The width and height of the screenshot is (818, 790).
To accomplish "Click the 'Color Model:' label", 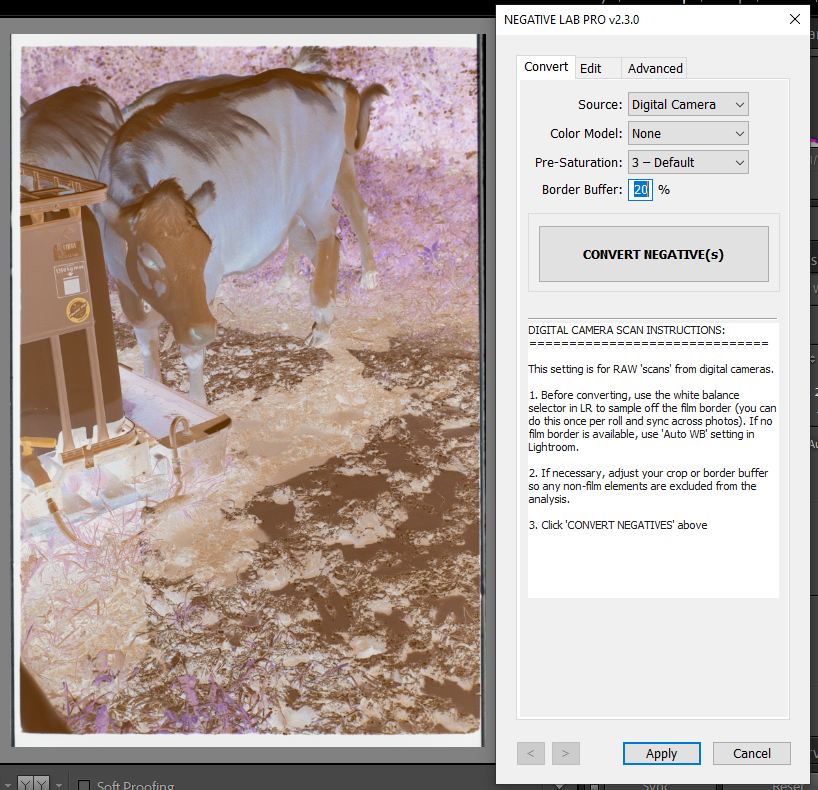I will tap(586, 134).
